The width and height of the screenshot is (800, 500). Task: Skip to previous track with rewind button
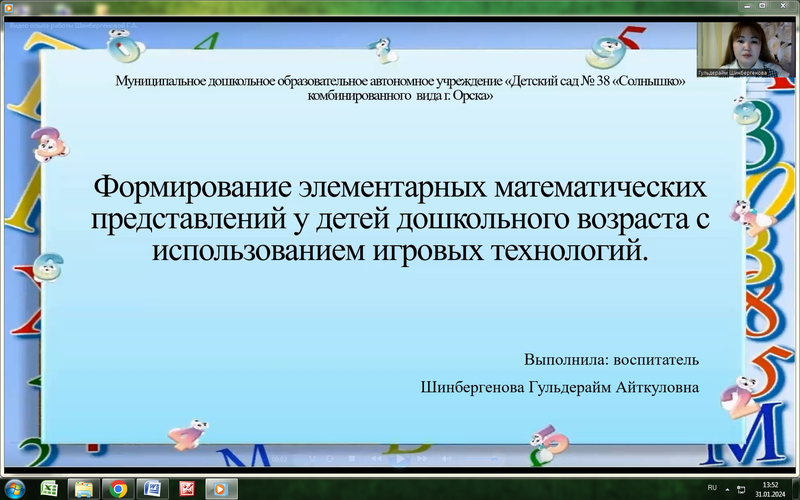(376, 459)
